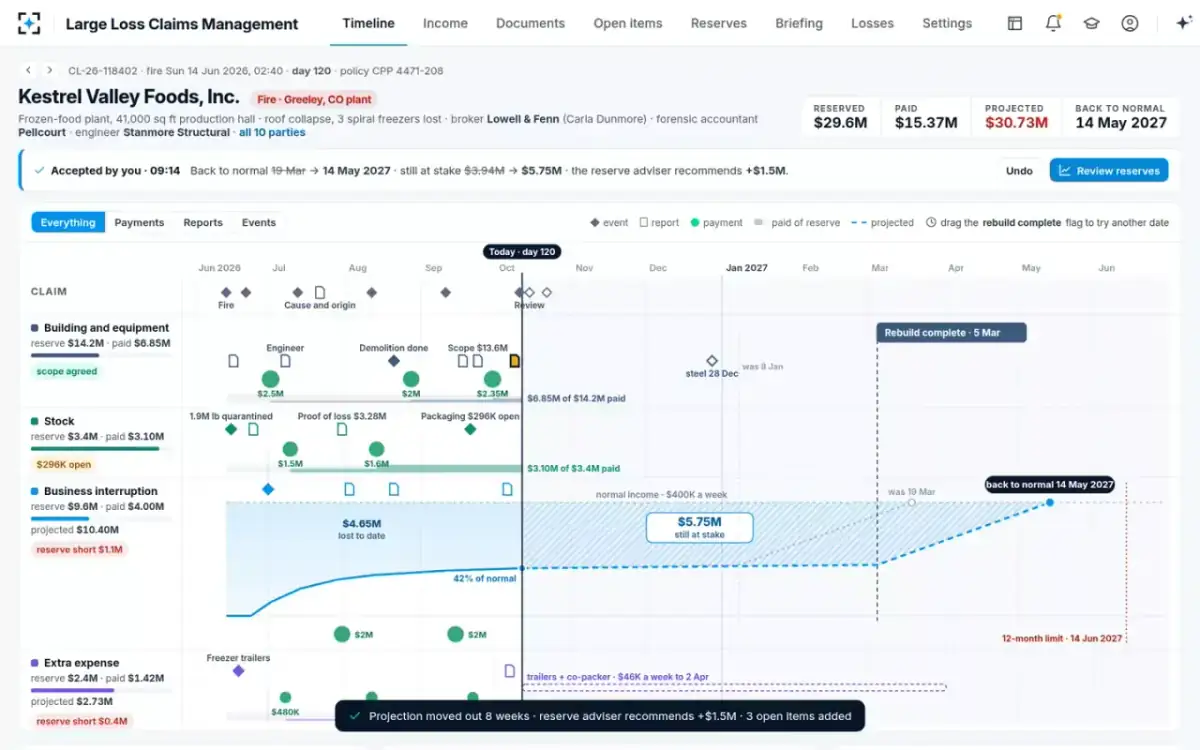The image size is (1200, 750).
Task: Open the Open items tab
Action: click(x=628, y=23)
